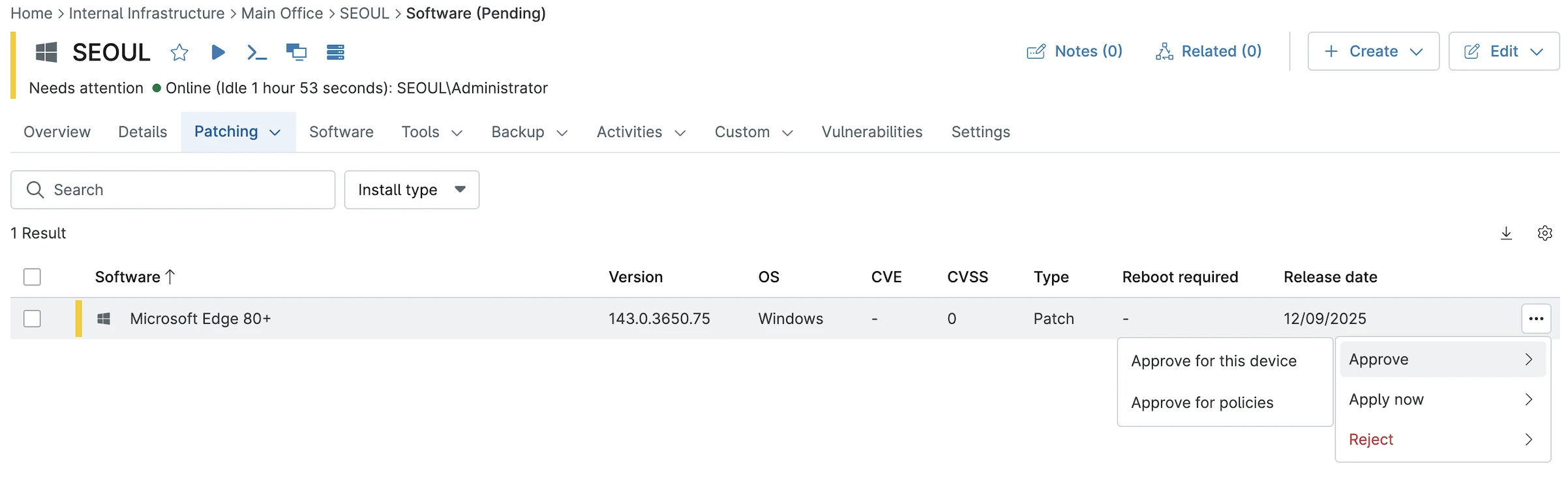This screenshot has height=481, width=1568.
Task: Launch remote desktop screens icon
Action: 297,52
